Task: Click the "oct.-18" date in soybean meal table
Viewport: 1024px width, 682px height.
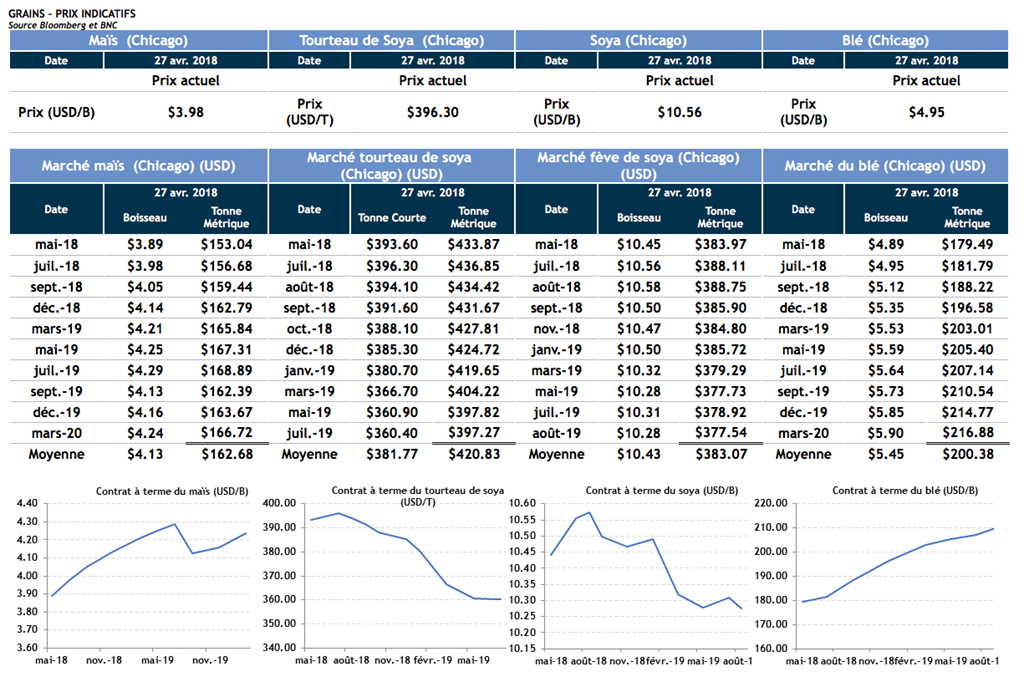Action: click(309, 328)
